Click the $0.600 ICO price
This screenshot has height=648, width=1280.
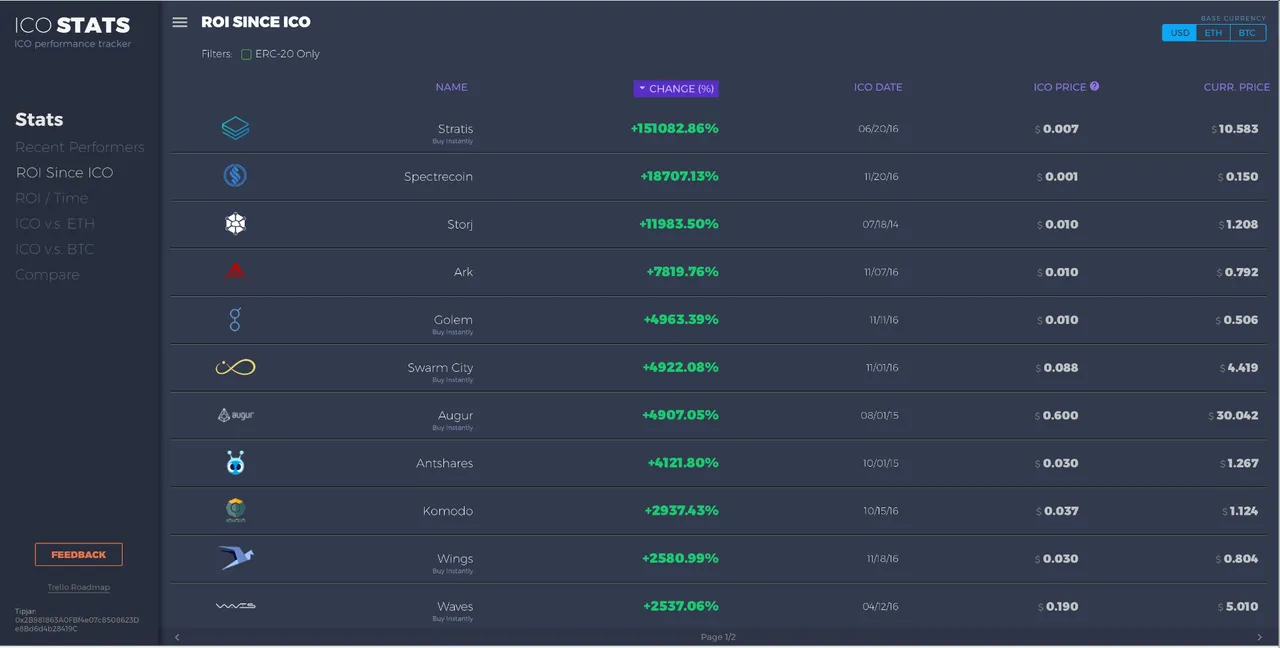pyautogui.click(x=1057, y=415)
